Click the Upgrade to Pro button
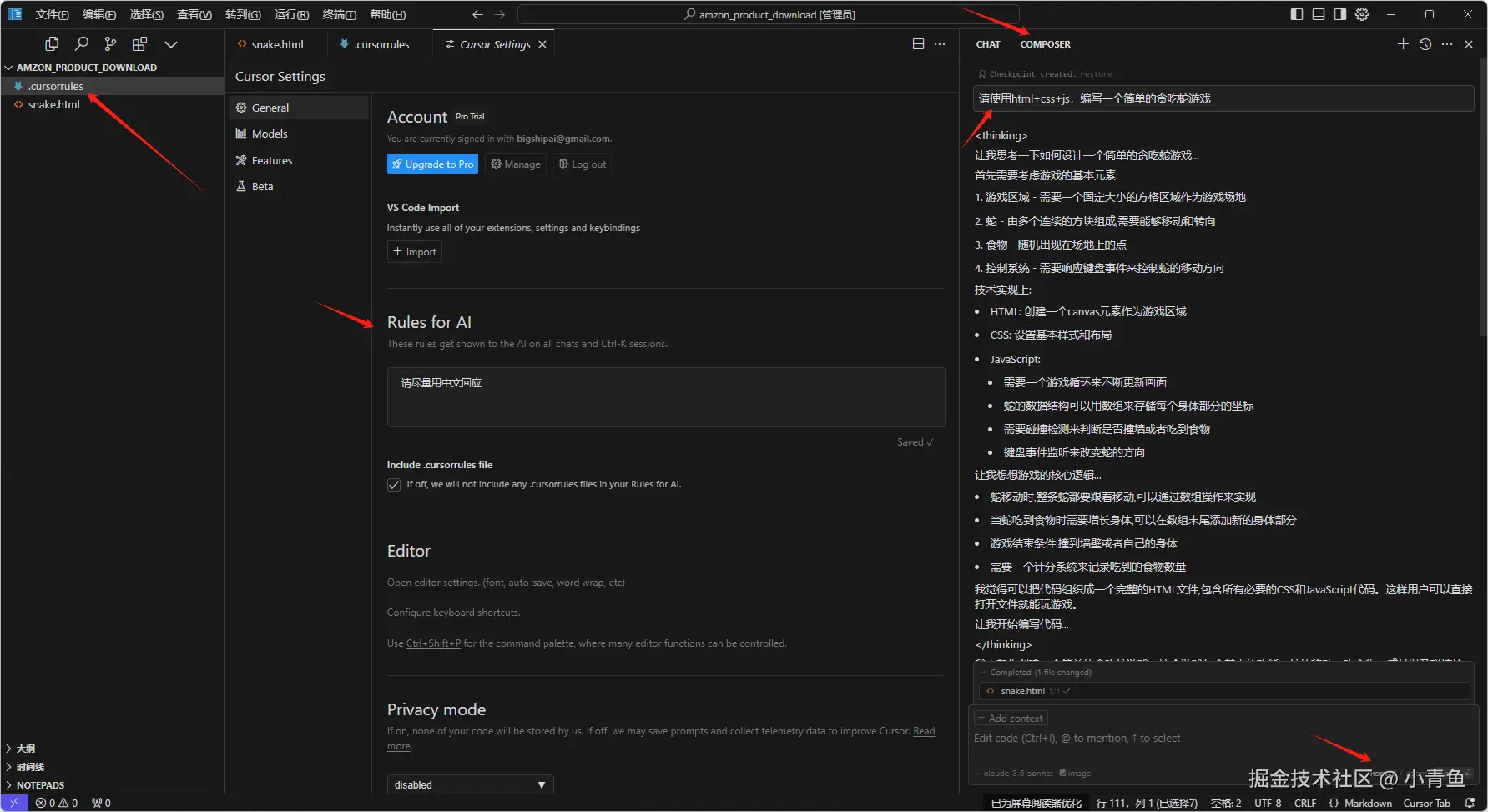1488x812 pixels. point(432,164)
